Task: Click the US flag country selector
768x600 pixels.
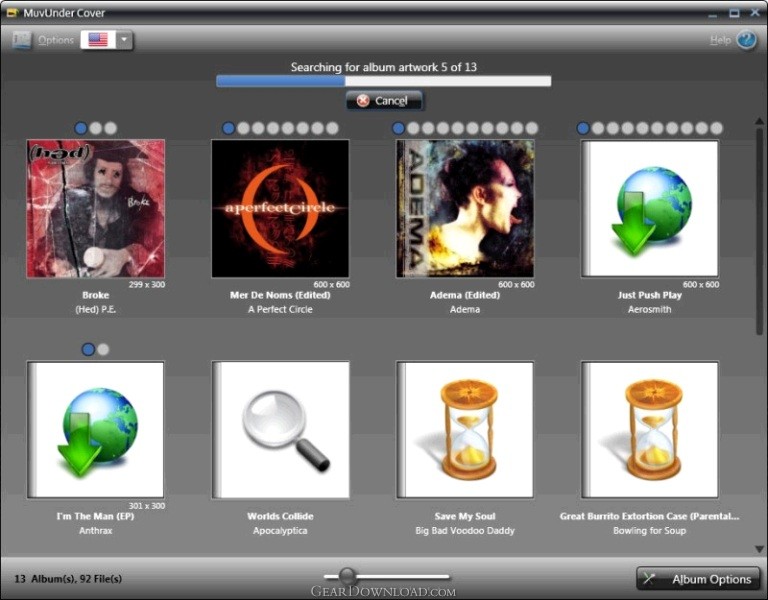Action: (98, 40)
